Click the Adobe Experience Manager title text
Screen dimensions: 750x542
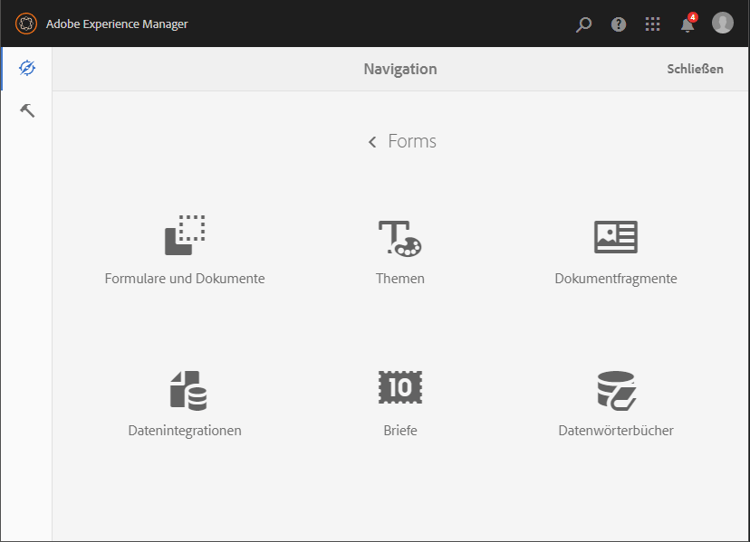coord(117,24)
